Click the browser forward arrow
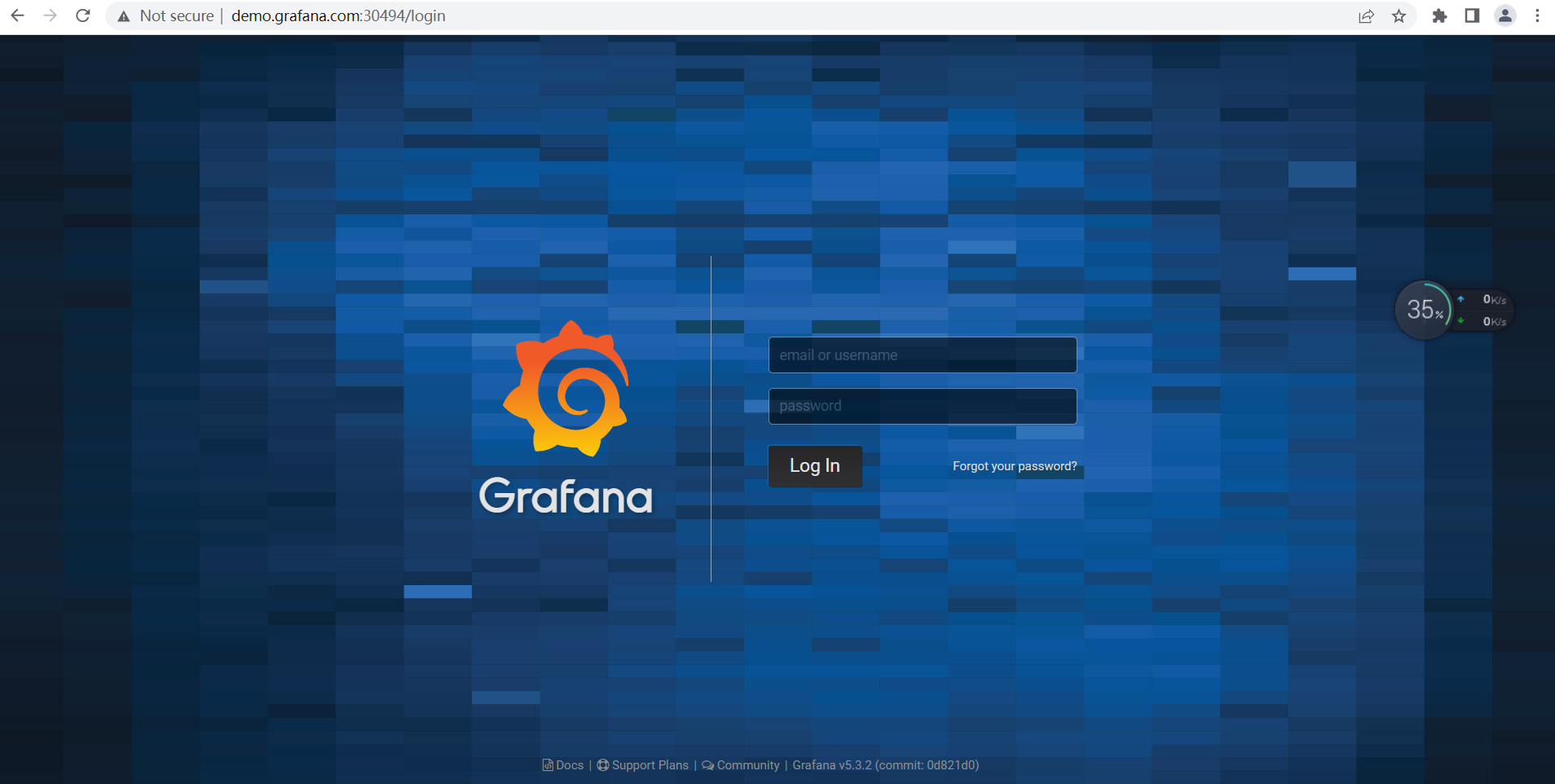This screenshot has height=784, width=1555. pyautogui.click(x=50, y=15)
